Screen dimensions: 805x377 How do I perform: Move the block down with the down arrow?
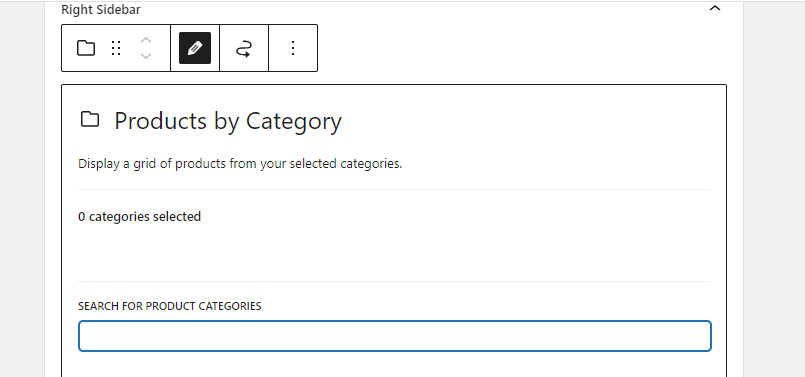(x=146, y=55)
